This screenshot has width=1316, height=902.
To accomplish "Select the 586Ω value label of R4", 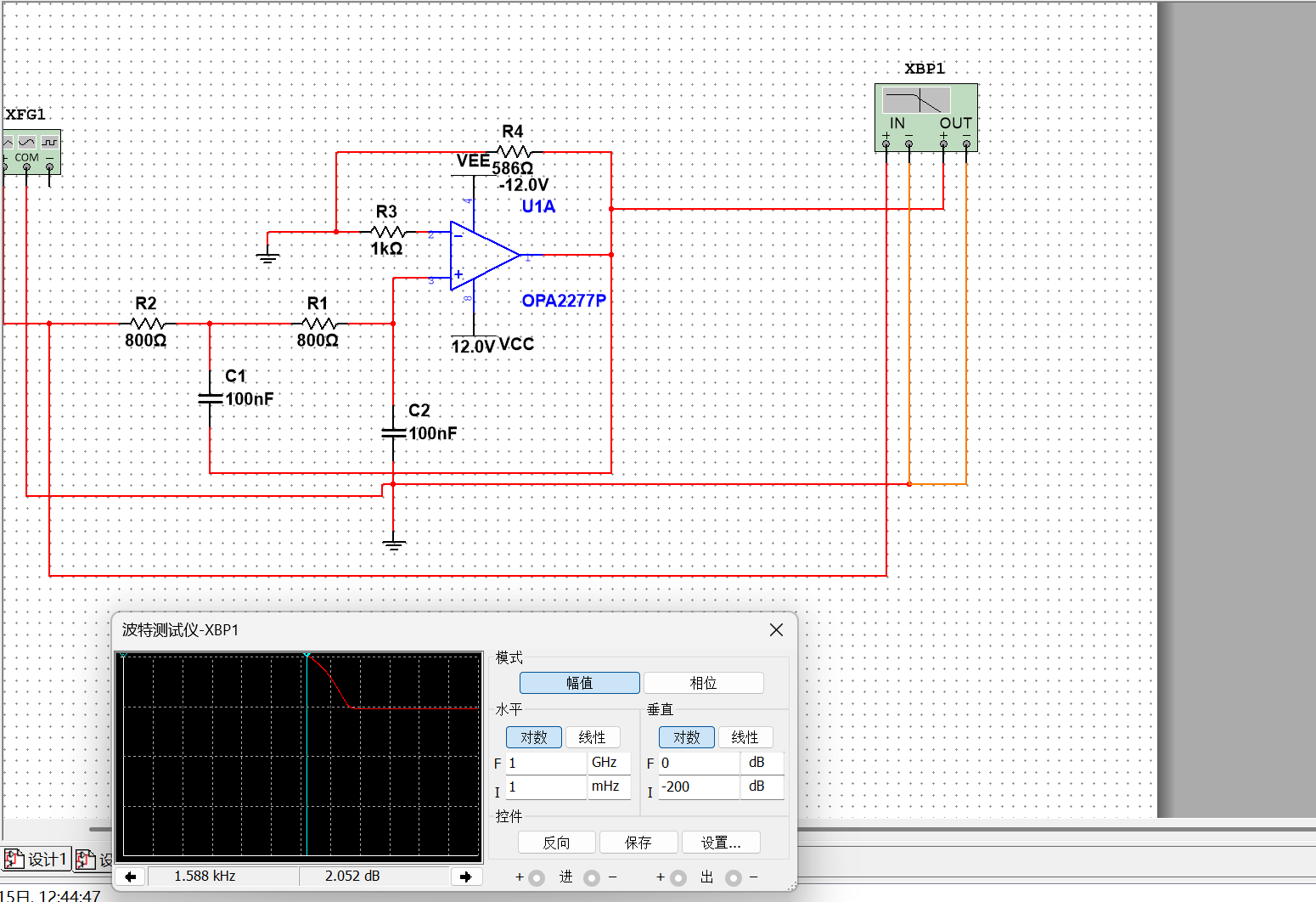I will [512, 168].
